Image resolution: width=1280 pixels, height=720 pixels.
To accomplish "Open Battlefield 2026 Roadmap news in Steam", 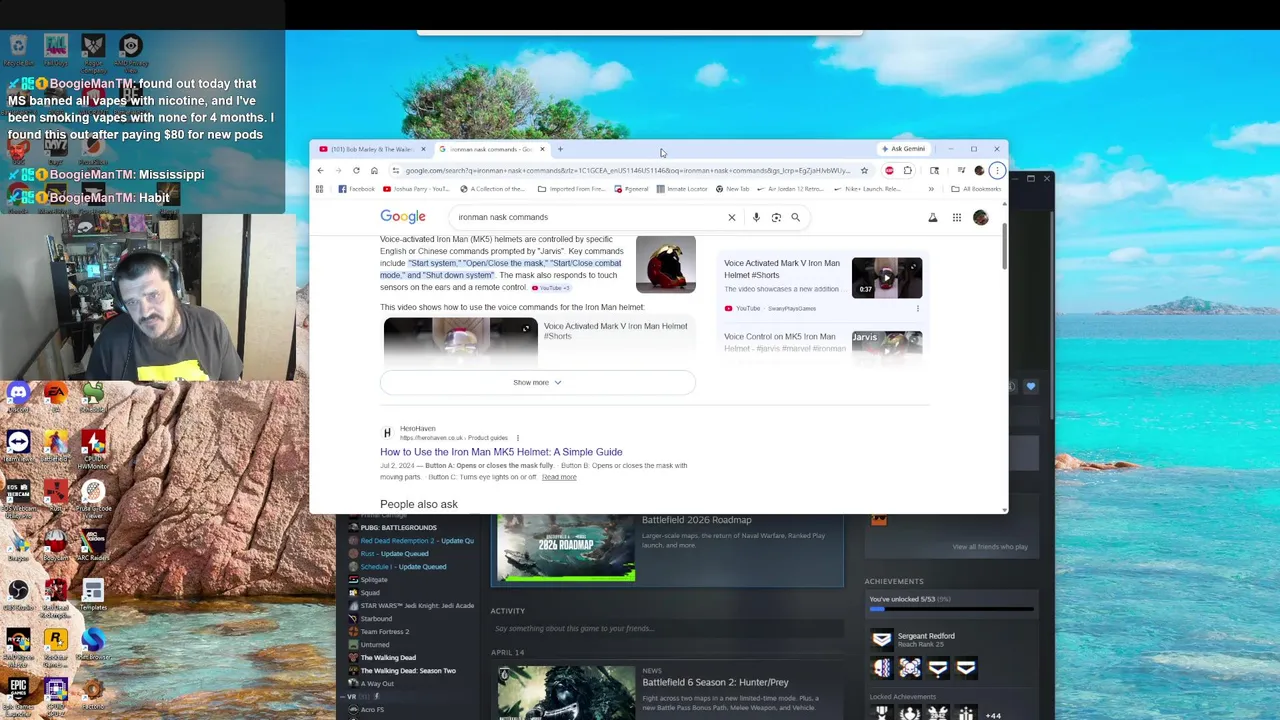I will 668,548.
